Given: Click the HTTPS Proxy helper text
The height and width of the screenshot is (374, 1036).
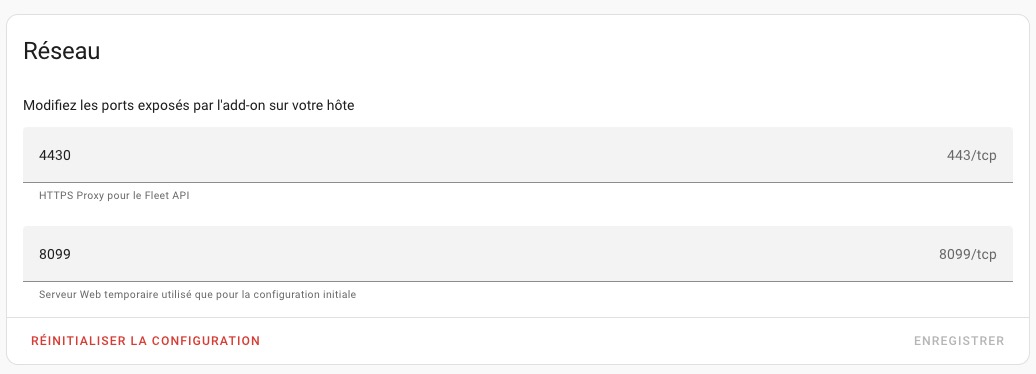Looking at the screenshot, I should pos(114,196).
